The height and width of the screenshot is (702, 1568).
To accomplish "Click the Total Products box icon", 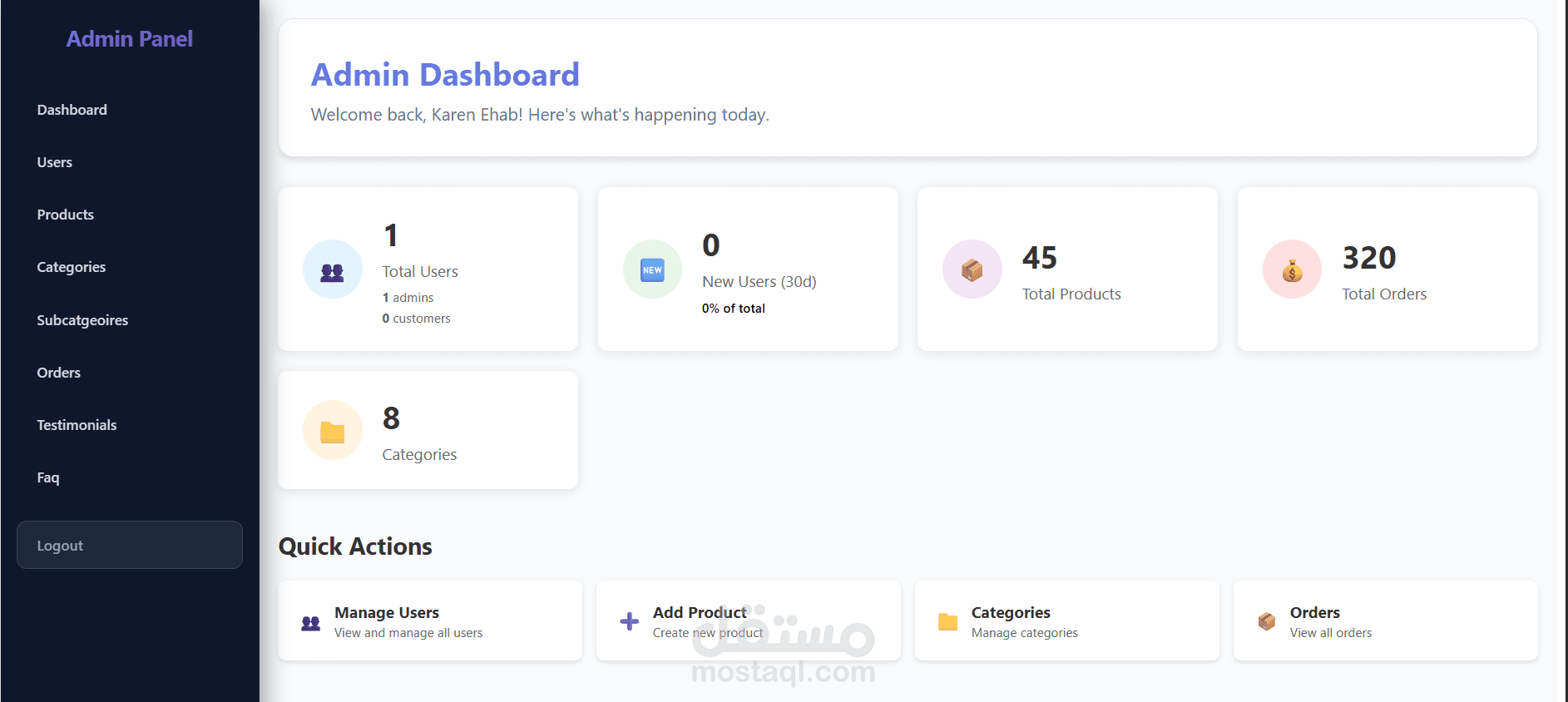I will (x=972, y=269).
